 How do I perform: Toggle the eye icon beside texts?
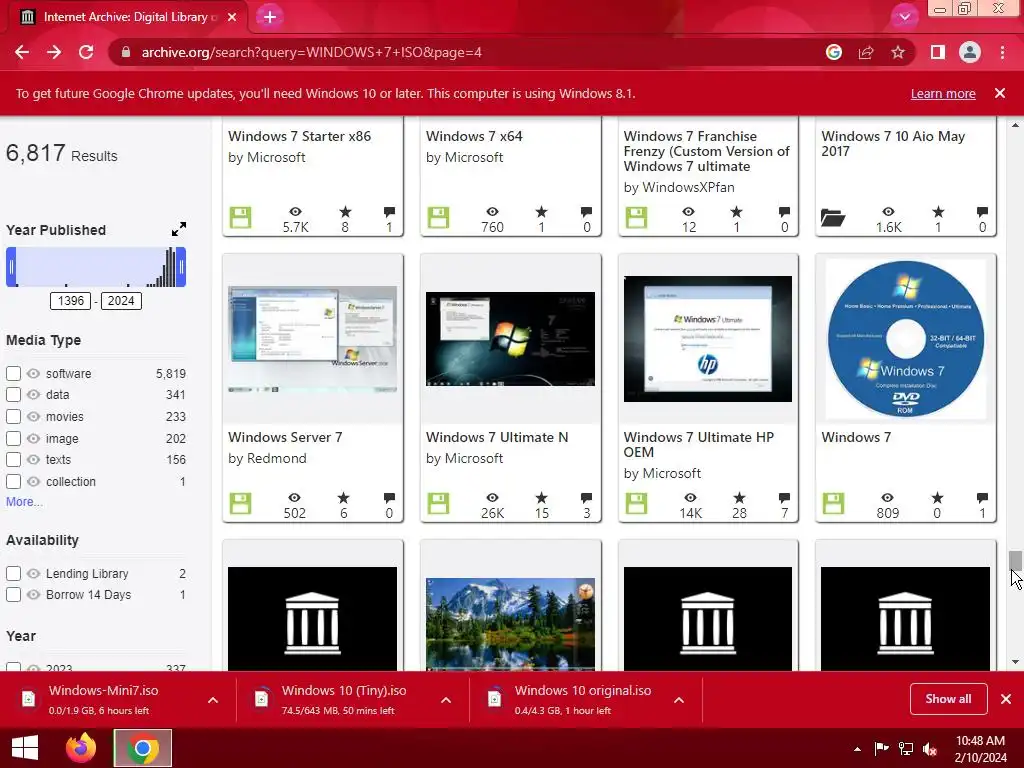(x=33, y=460)
